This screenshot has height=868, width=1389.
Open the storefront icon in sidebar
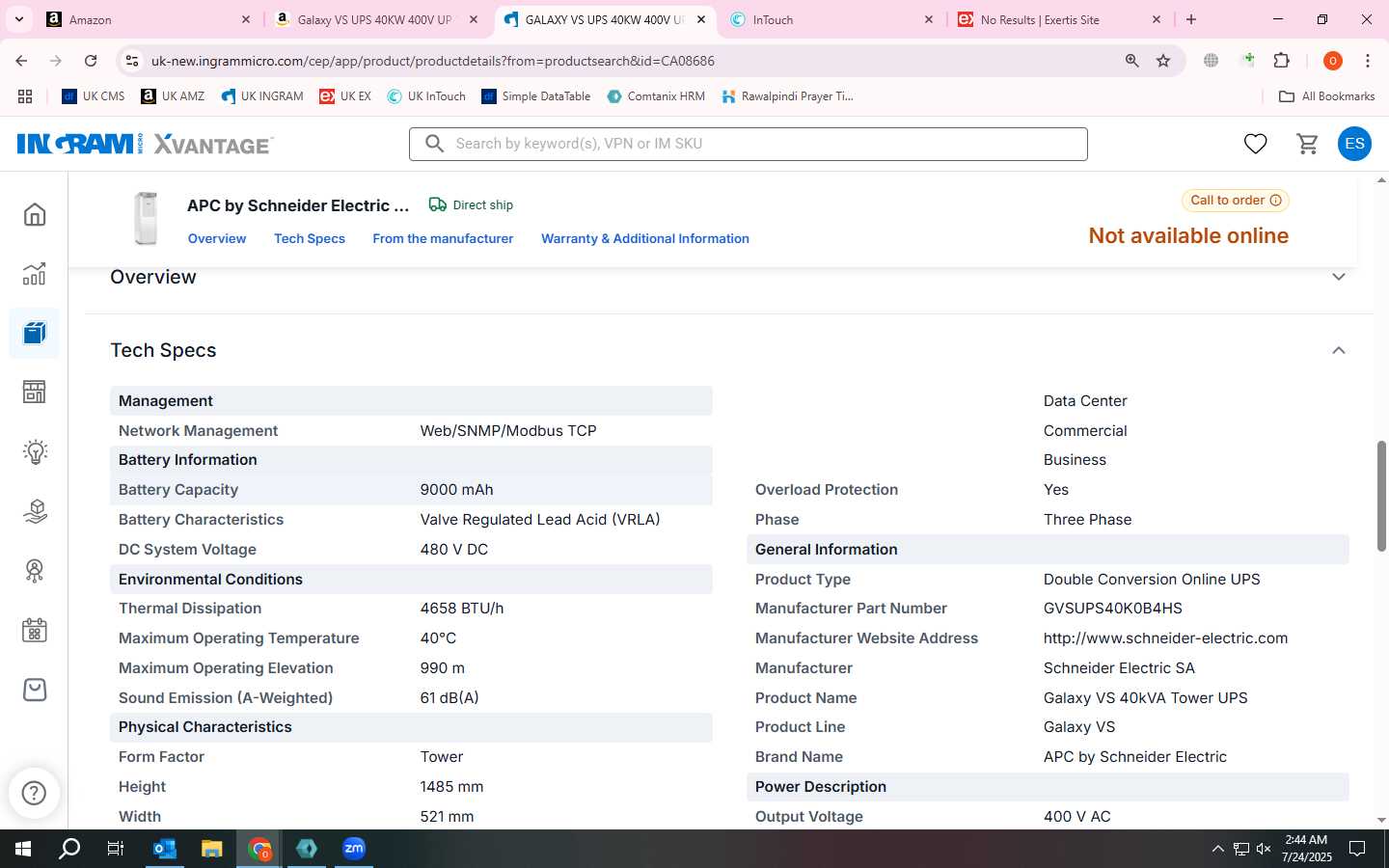[x=35, y=392]
